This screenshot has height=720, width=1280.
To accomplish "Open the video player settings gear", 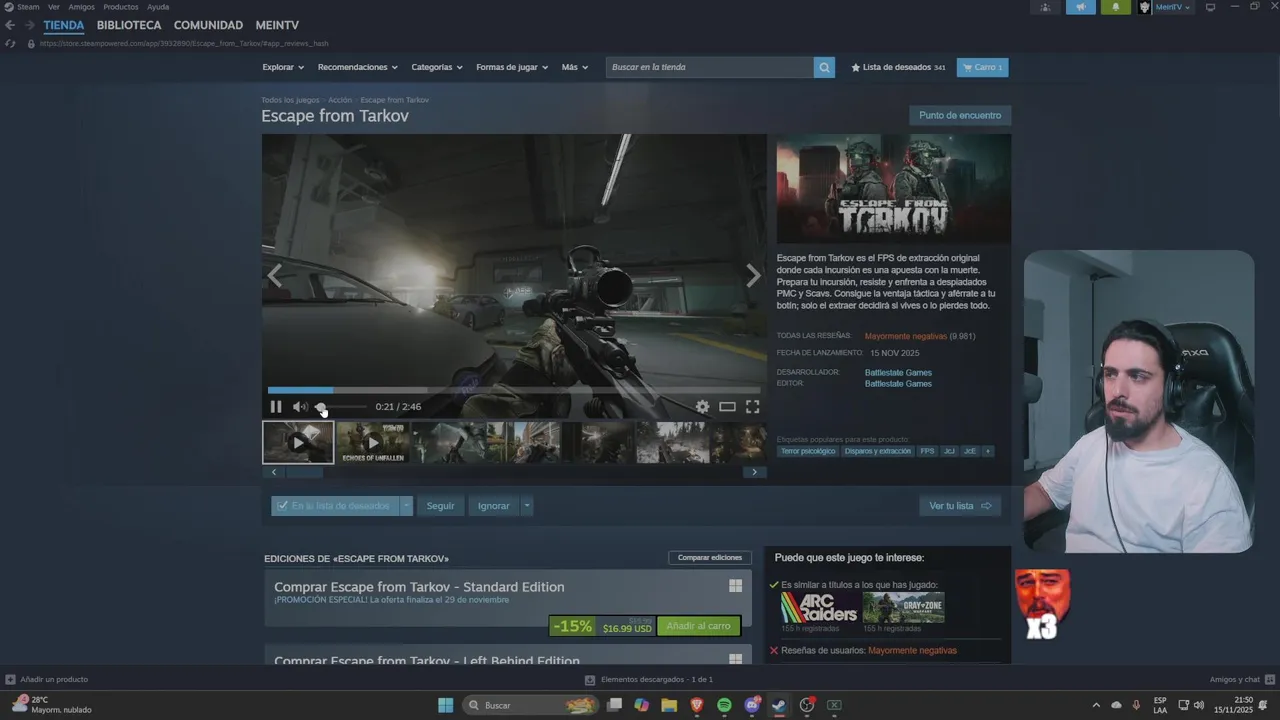I will (703, 407).
